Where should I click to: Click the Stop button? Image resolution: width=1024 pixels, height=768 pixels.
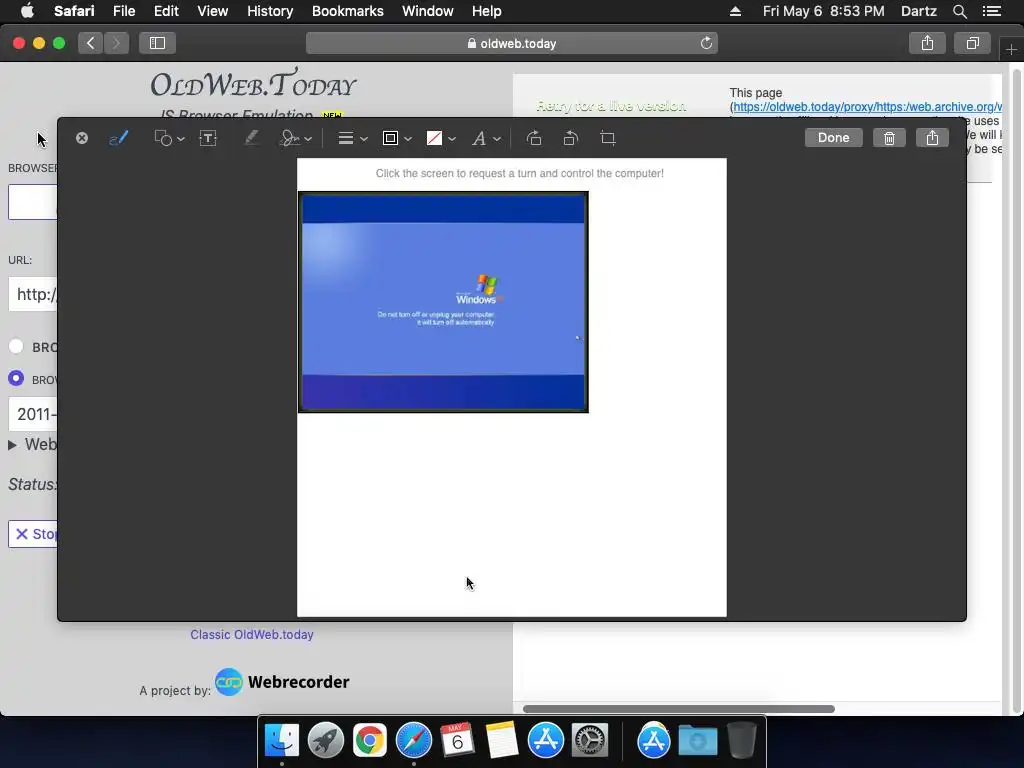pyautogui.click(x=33, y=534)
